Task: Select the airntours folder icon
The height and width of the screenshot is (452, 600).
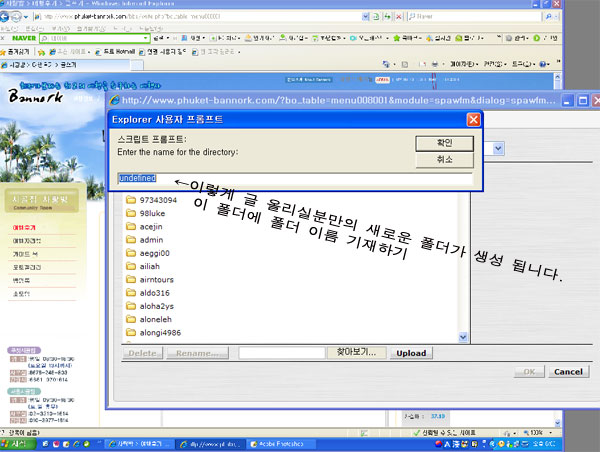Action: point(130,281)
